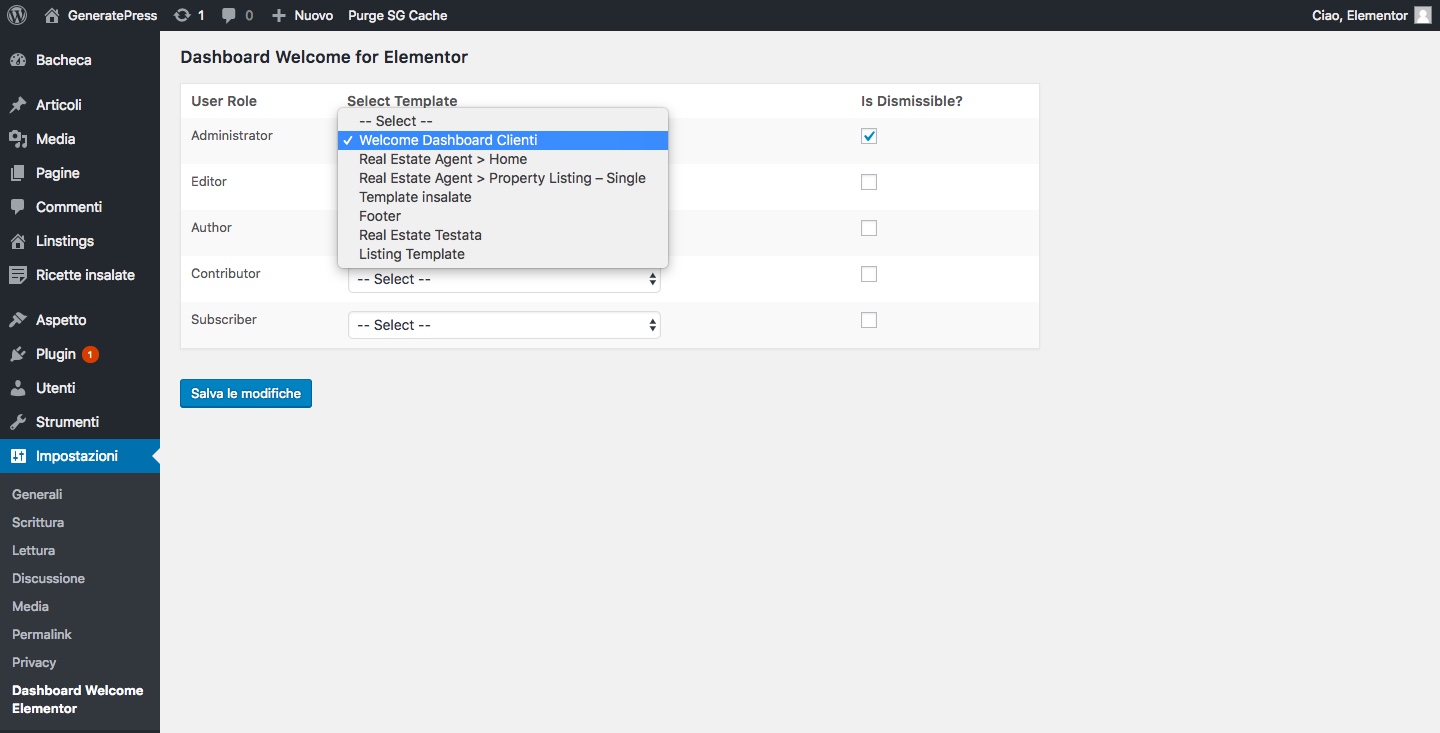Click the updates refresh icon
This screenshot has width=1440, height=733.
pyautogui.click(x=181, y=15)
